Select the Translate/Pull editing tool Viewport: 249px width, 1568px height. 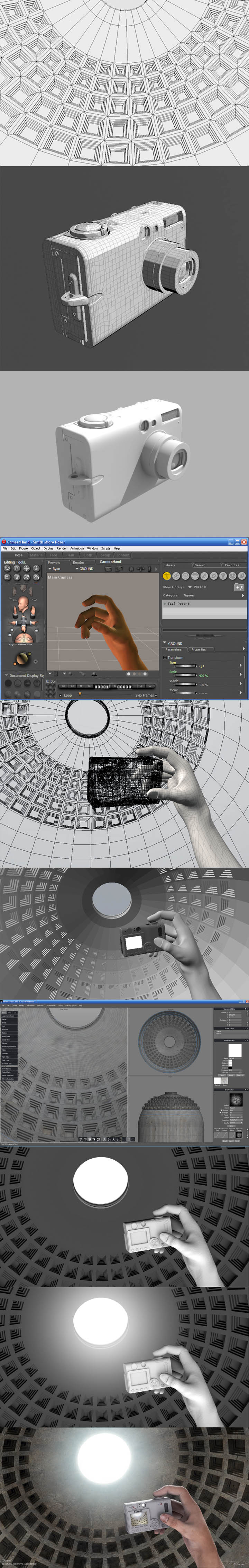[x=27, y=568]
